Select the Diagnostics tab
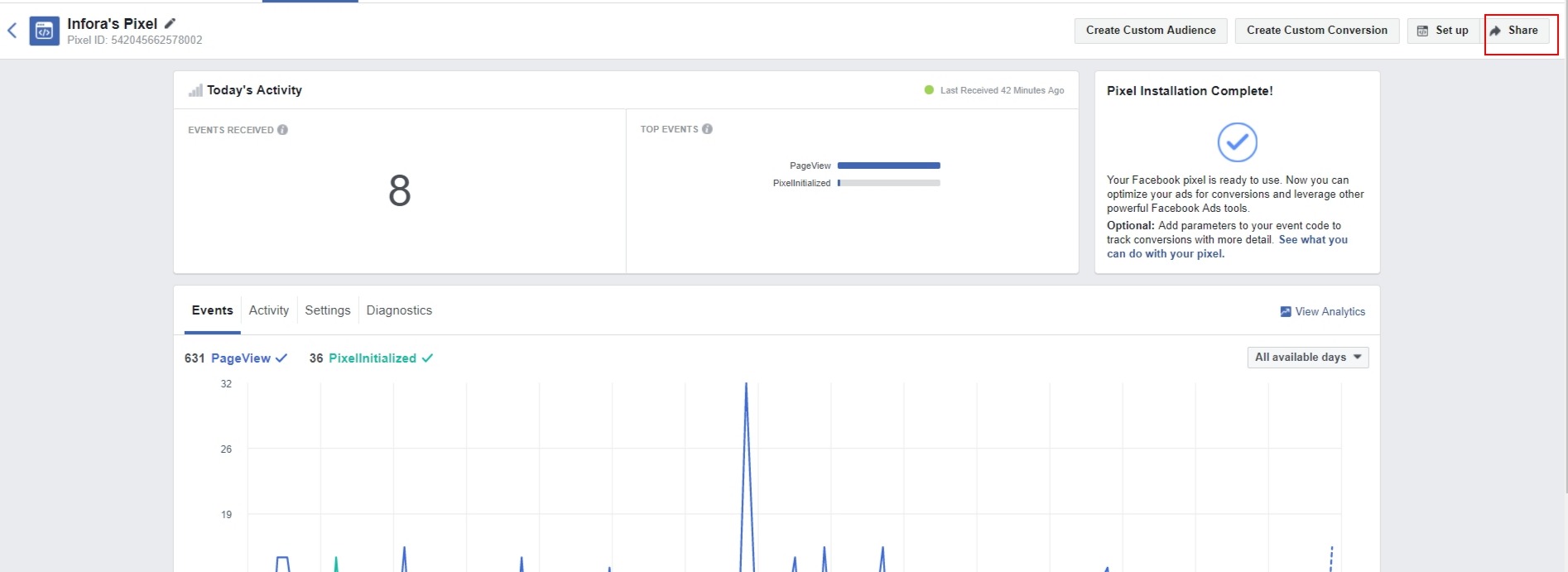Image resolution: width=1568 pixels, height=572 pixels. tap(399, 310)
